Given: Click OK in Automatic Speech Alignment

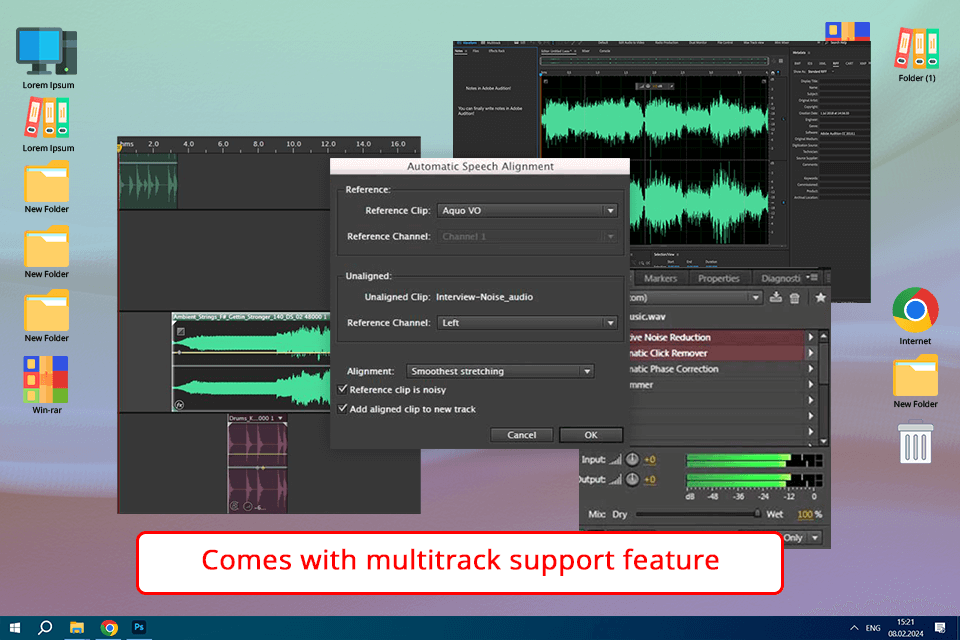Looking at the screenshot, I should [591, 435].
